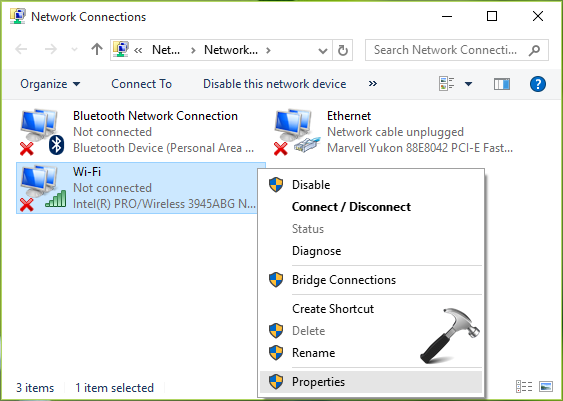Go up one folder level arrow
The image size is (563, 401).
97,50
